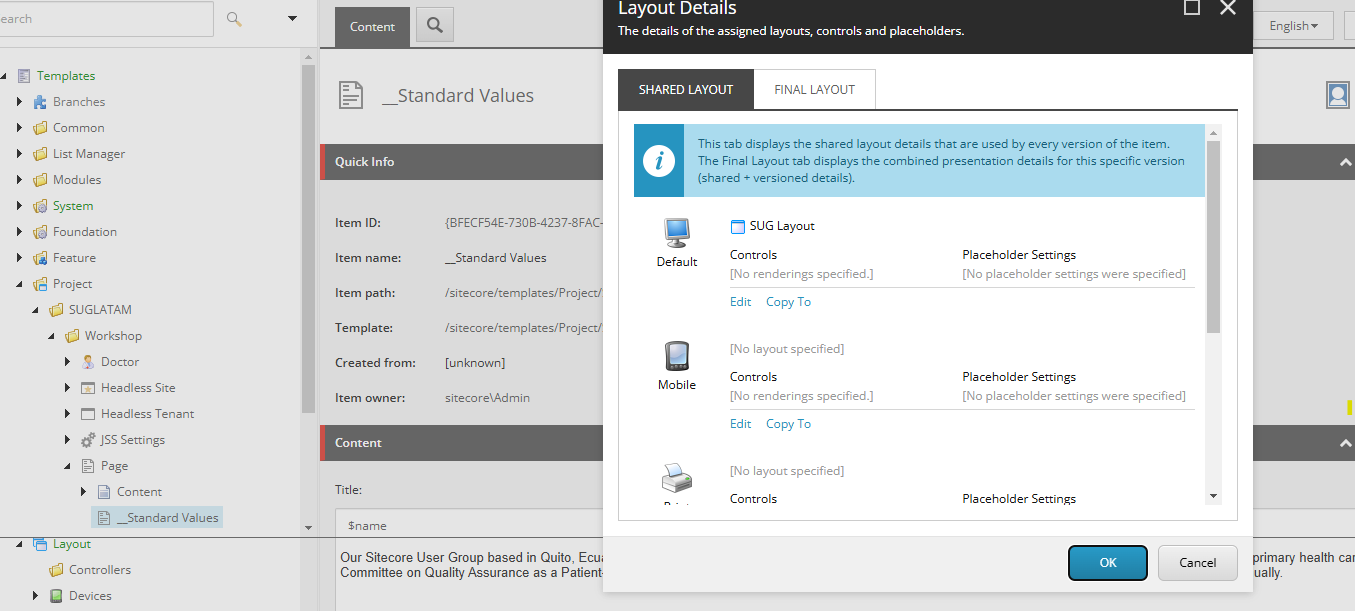This screenshot has height=611, width=1355.
Task: Collapse the Templates tree node
Action: tap(3, 76)
